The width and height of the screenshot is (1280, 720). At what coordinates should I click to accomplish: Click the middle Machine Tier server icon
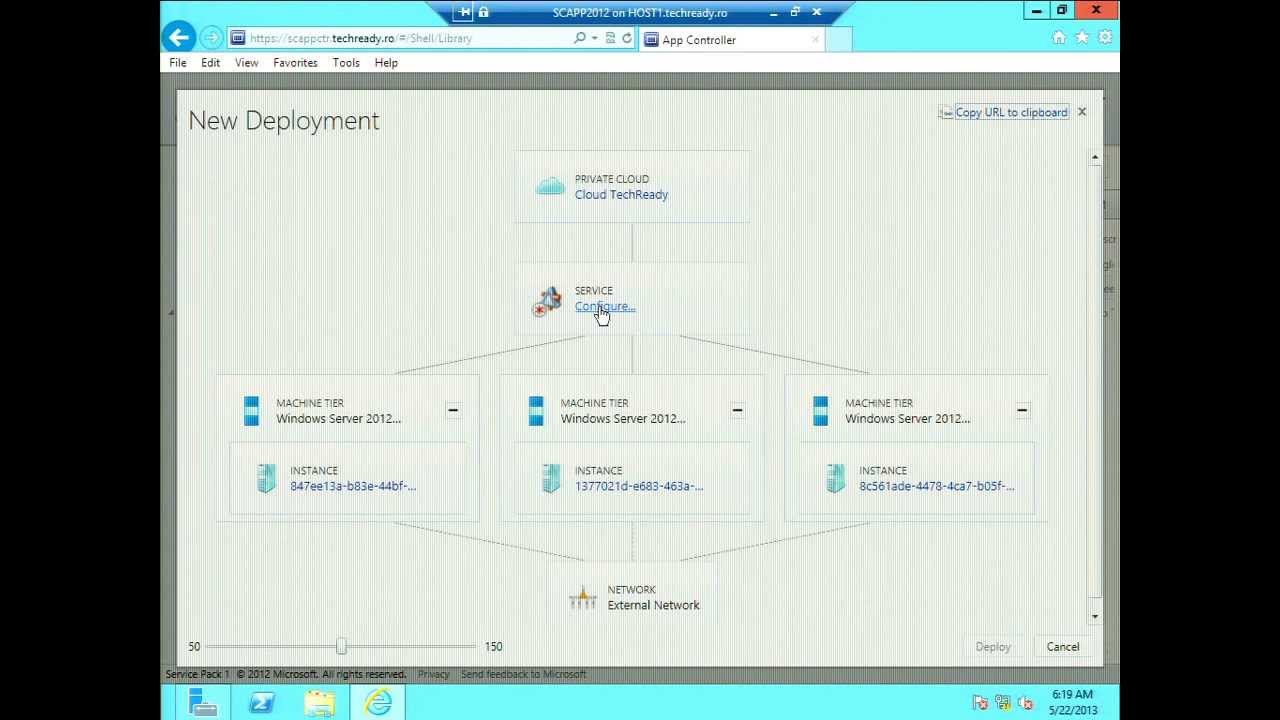point(536,410)
